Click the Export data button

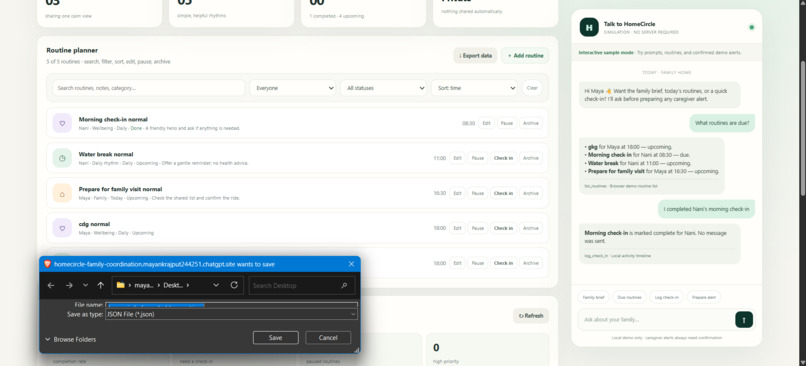(475, 56)
